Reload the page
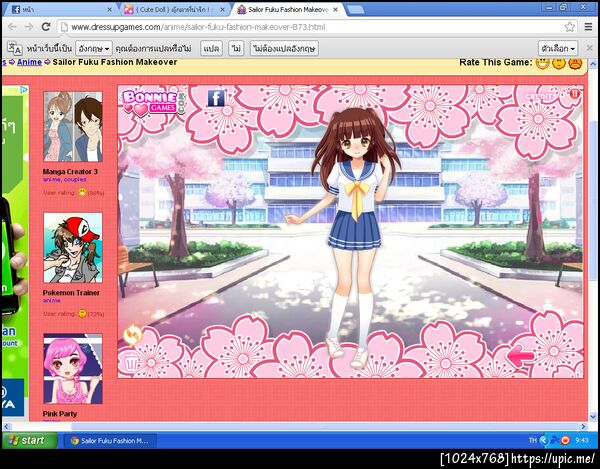Screen dimensions: 600x469 click(x=46, y=27)
